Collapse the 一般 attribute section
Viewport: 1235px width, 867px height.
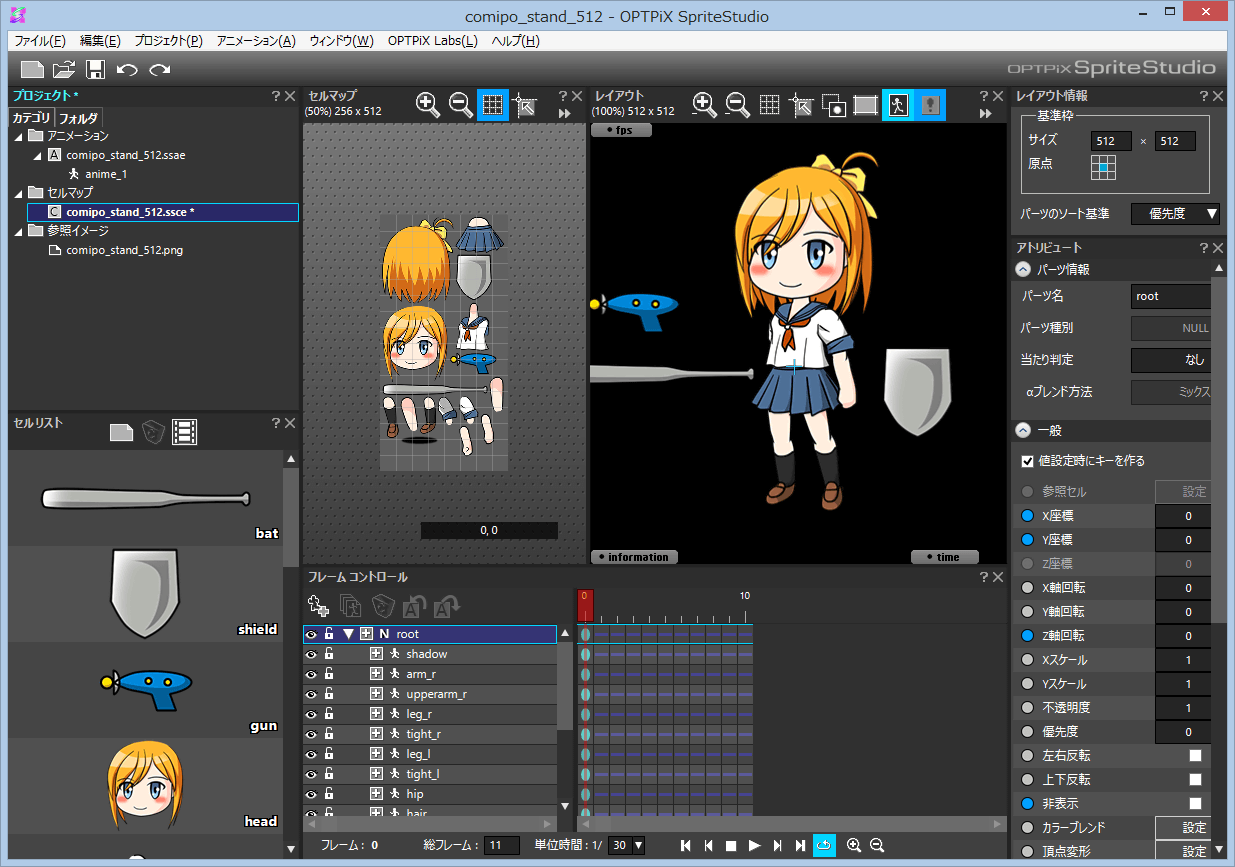point(1023,430)
